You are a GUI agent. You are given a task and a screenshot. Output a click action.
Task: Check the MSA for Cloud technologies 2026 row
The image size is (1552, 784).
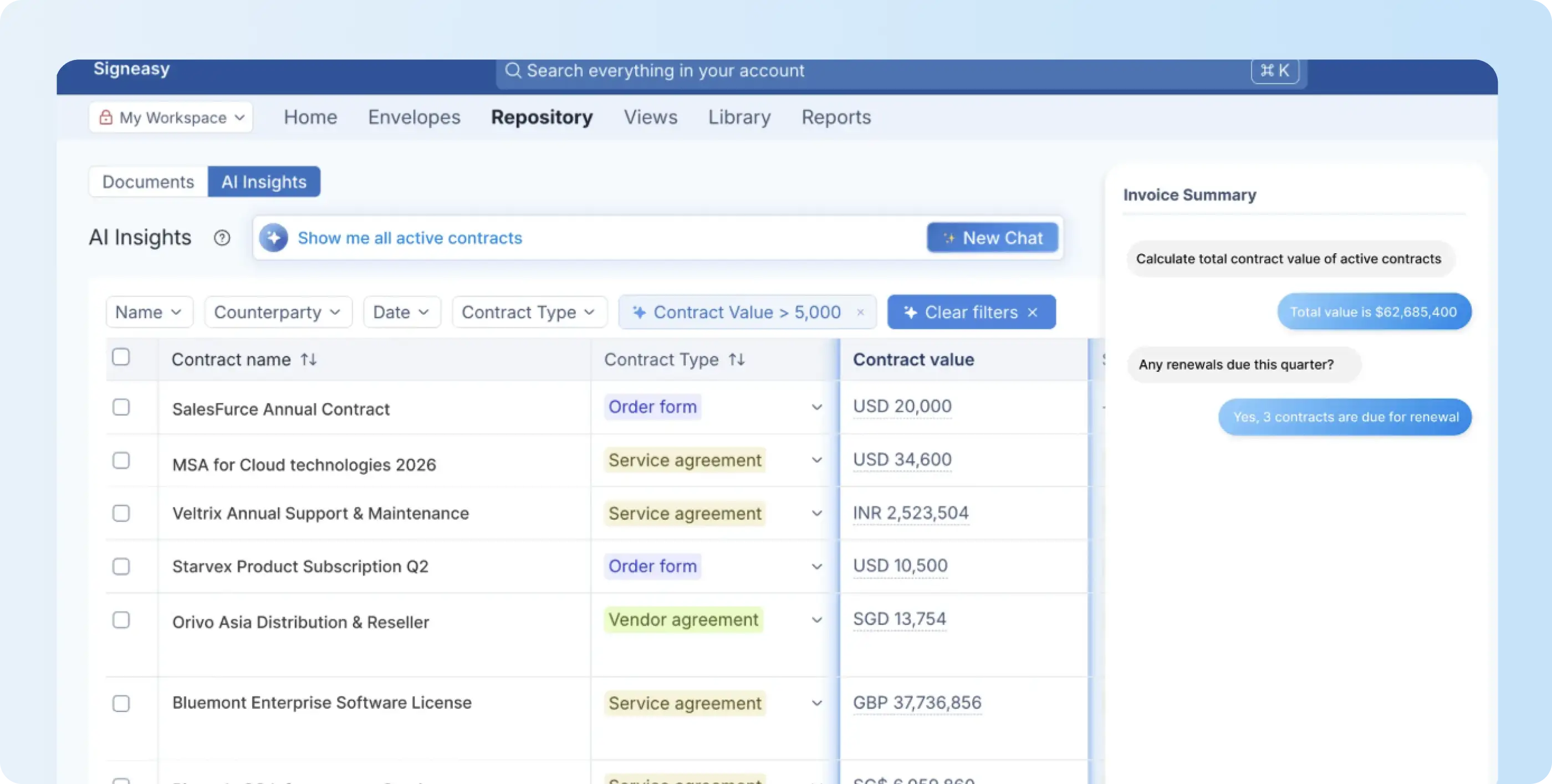pyautogui.click(x=121, y=460)
